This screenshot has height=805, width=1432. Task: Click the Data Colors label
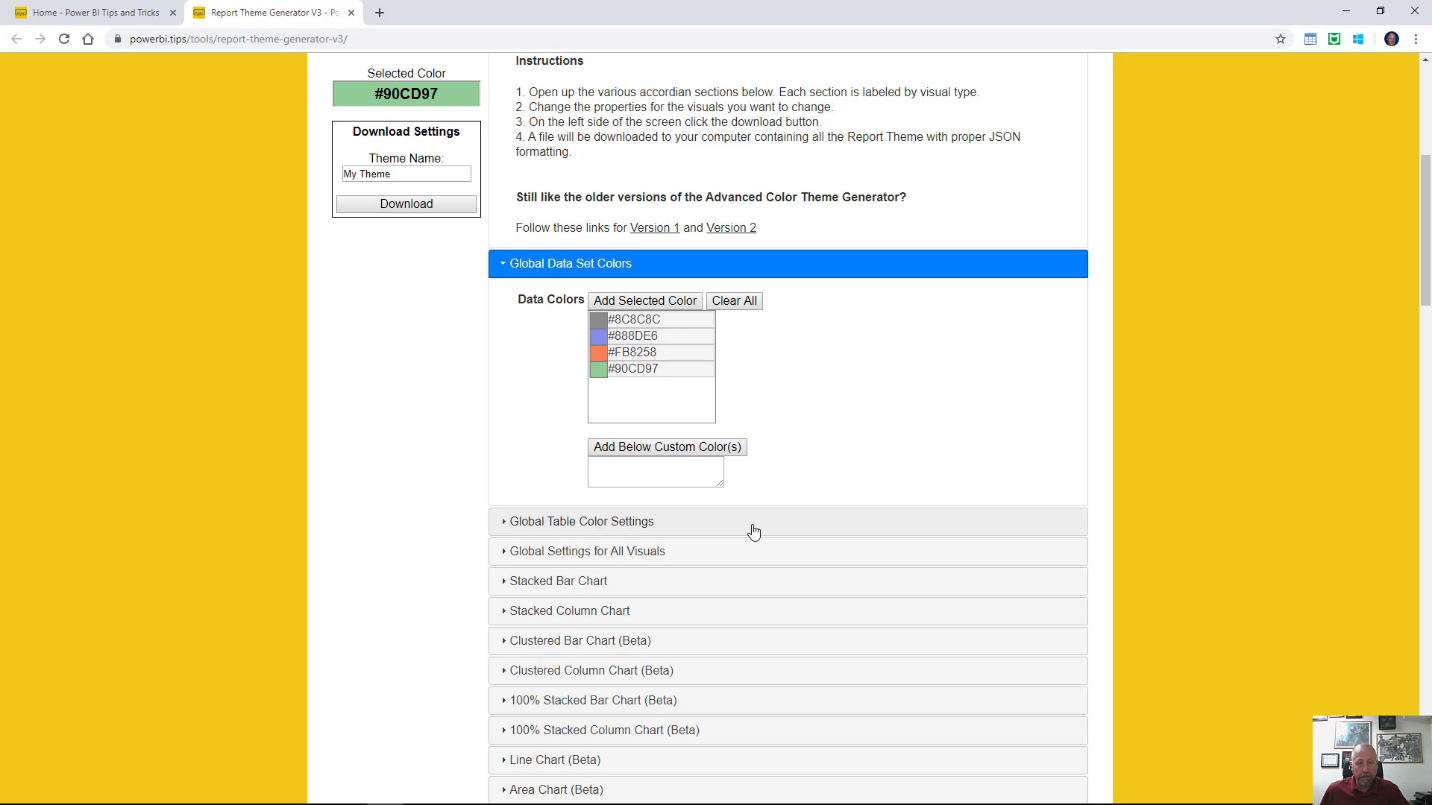click(551, 299)
